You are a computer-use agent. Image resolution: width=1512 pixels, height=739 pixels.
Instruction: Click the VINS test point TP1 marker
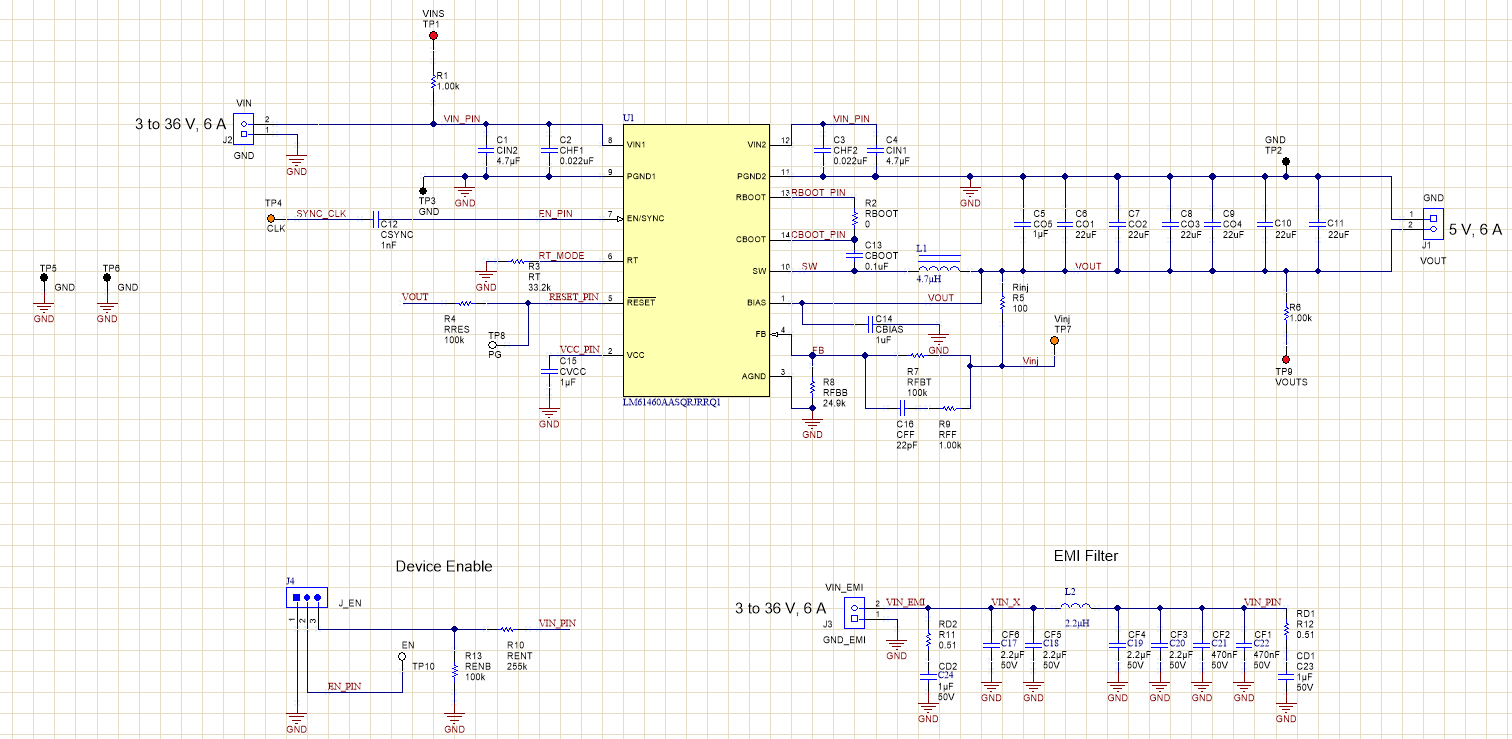[432, 34]
